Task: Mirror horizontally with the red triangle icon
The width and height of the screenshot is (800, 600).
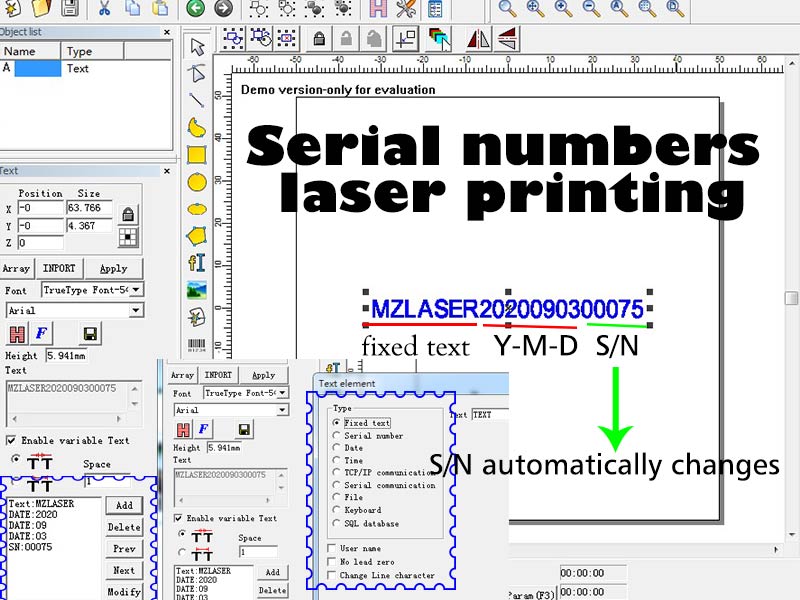Action: click(479, 39)
